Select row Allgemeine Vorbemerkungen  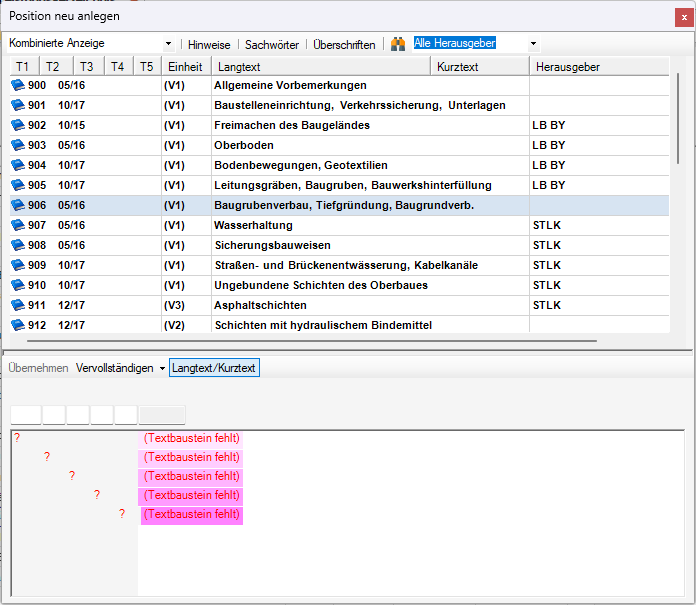coord(339,85)
